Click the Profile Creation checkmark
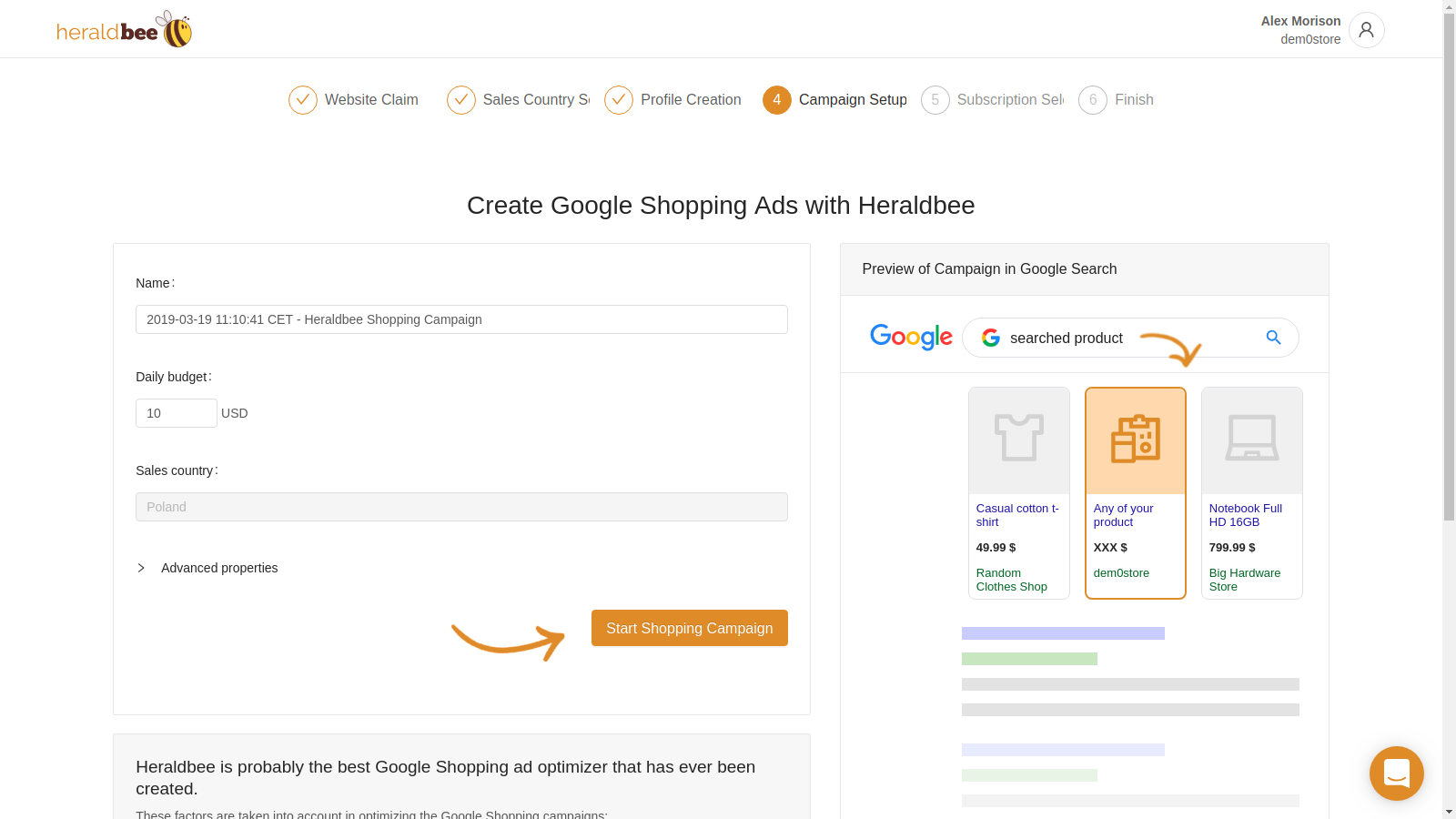This screenshot has width=1456, height=819. coord(619,100)
